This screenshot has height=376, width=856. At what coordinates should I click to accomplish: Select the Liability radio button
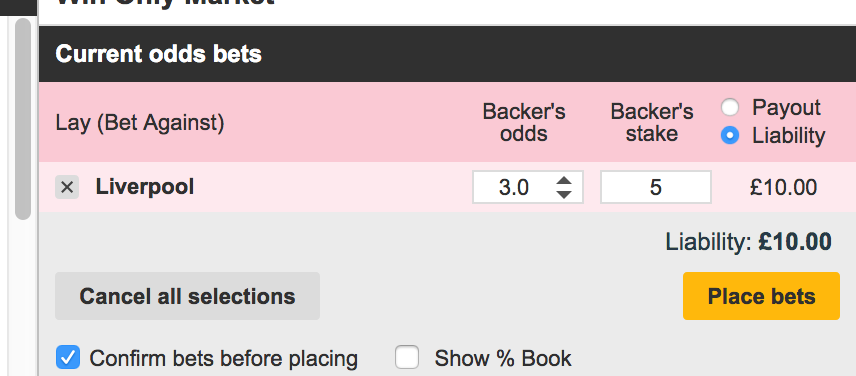click(x=730, y=135)
